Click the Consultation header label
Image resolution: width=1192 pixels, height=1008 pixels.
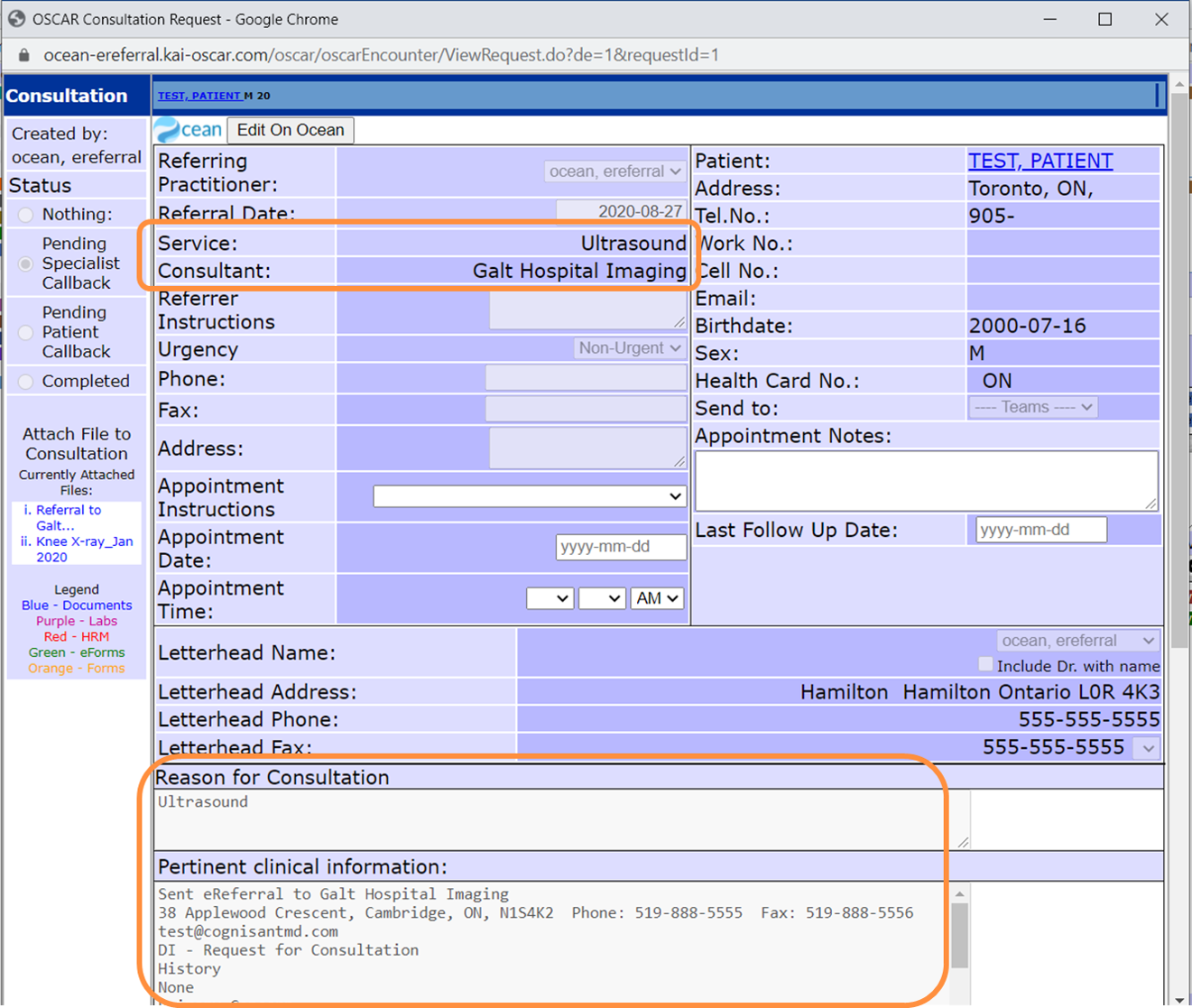(x=67, y=96)
